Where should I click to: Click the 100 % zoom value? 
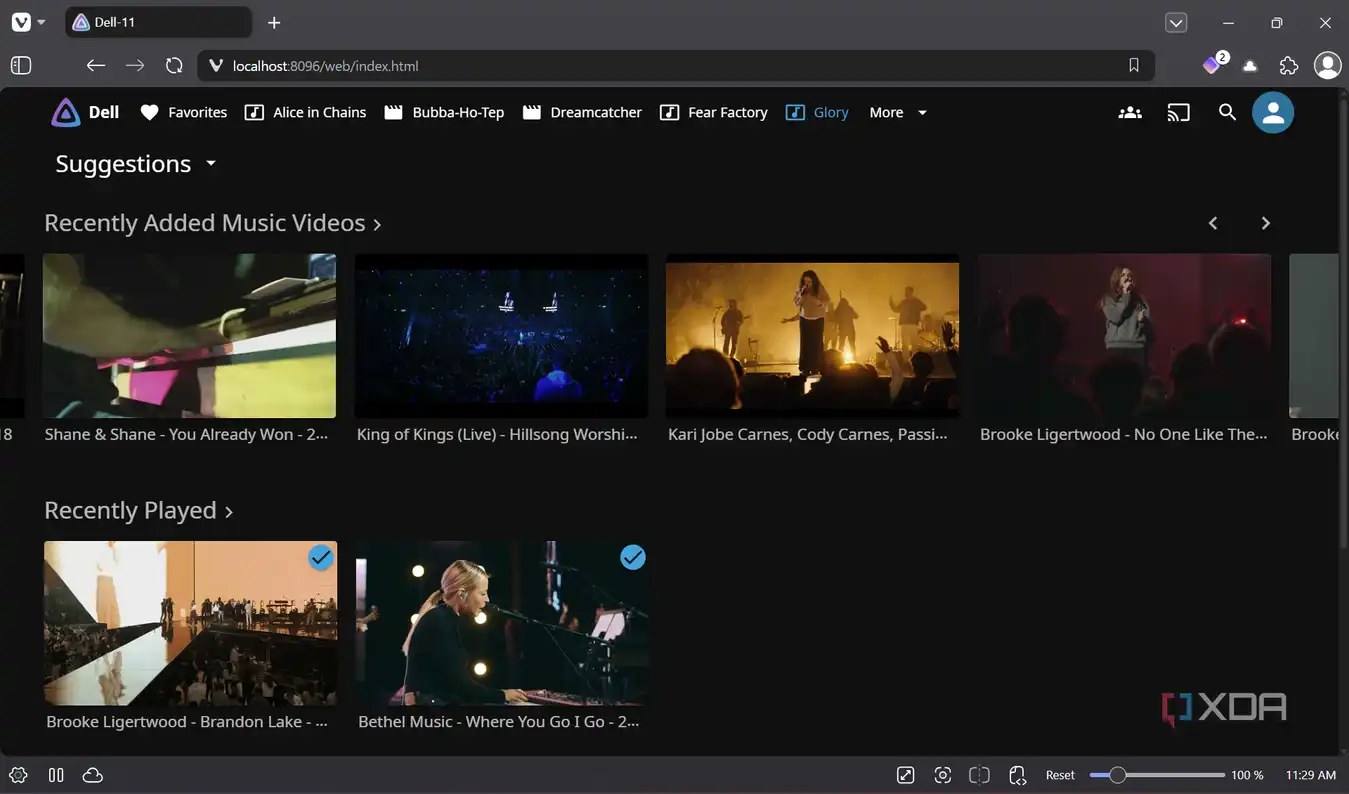click(1247, 775)
